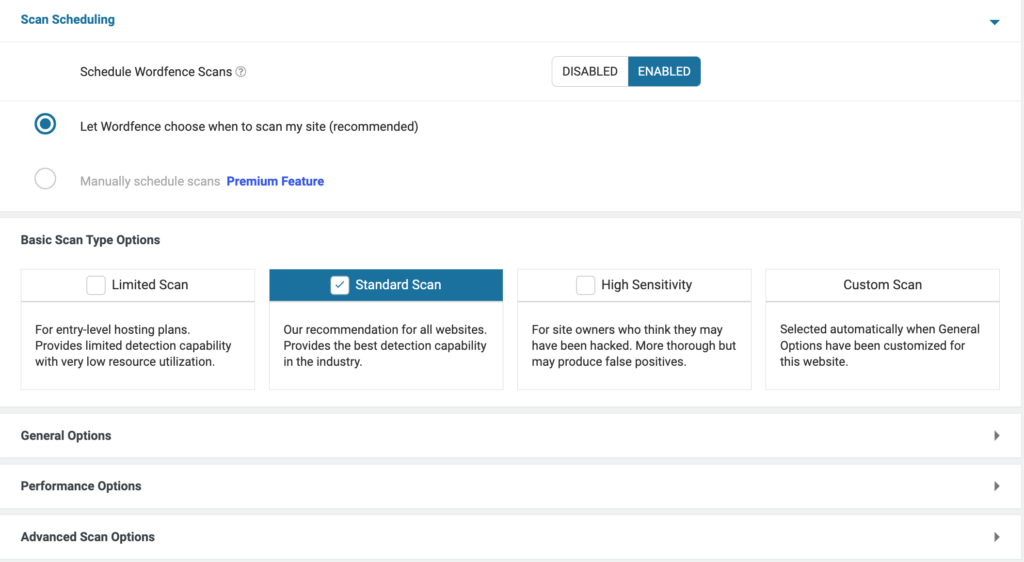Click the Advanced Scan Options heading

tap(88, 537)
